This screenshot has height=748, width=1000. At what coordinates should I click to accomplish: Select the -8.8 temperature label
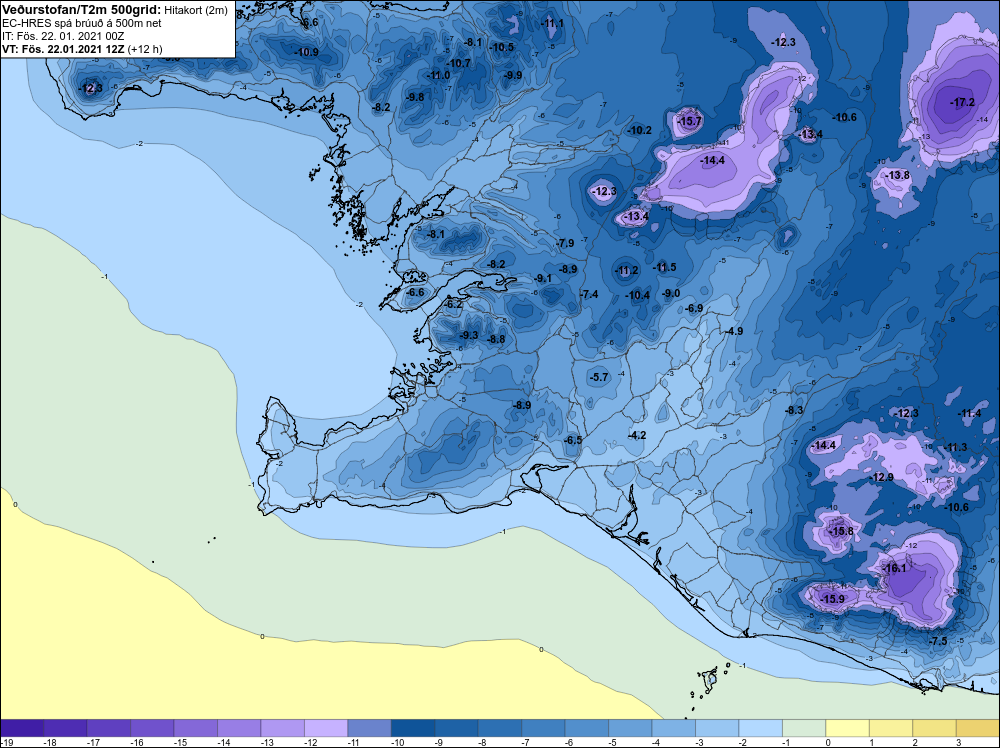pos(496,339)
